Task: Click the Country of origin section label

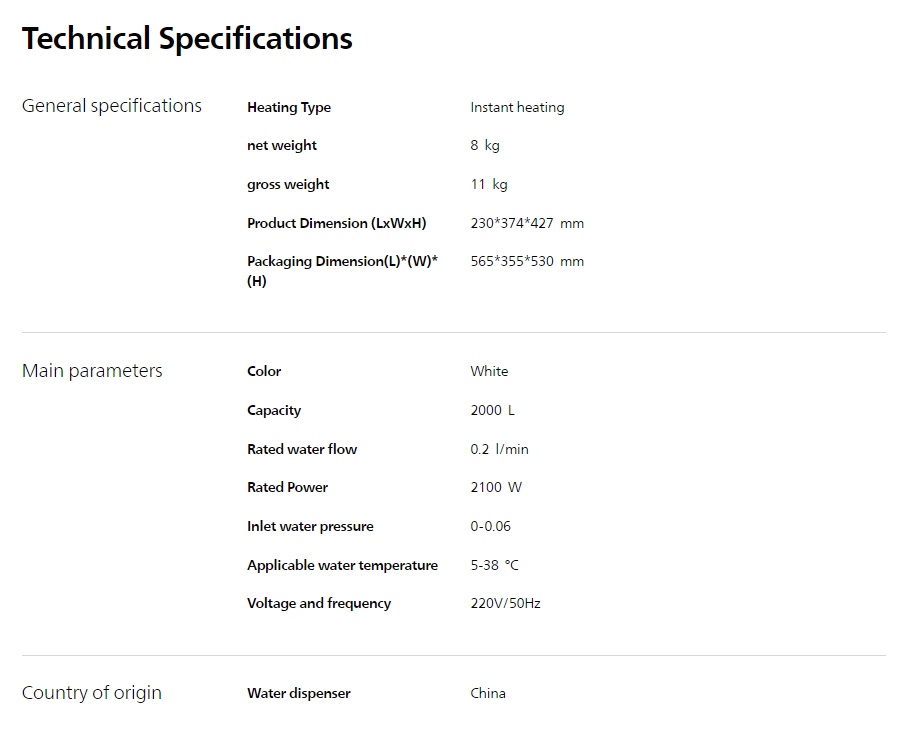Action: pyautogui.click(x=92, y=693)
